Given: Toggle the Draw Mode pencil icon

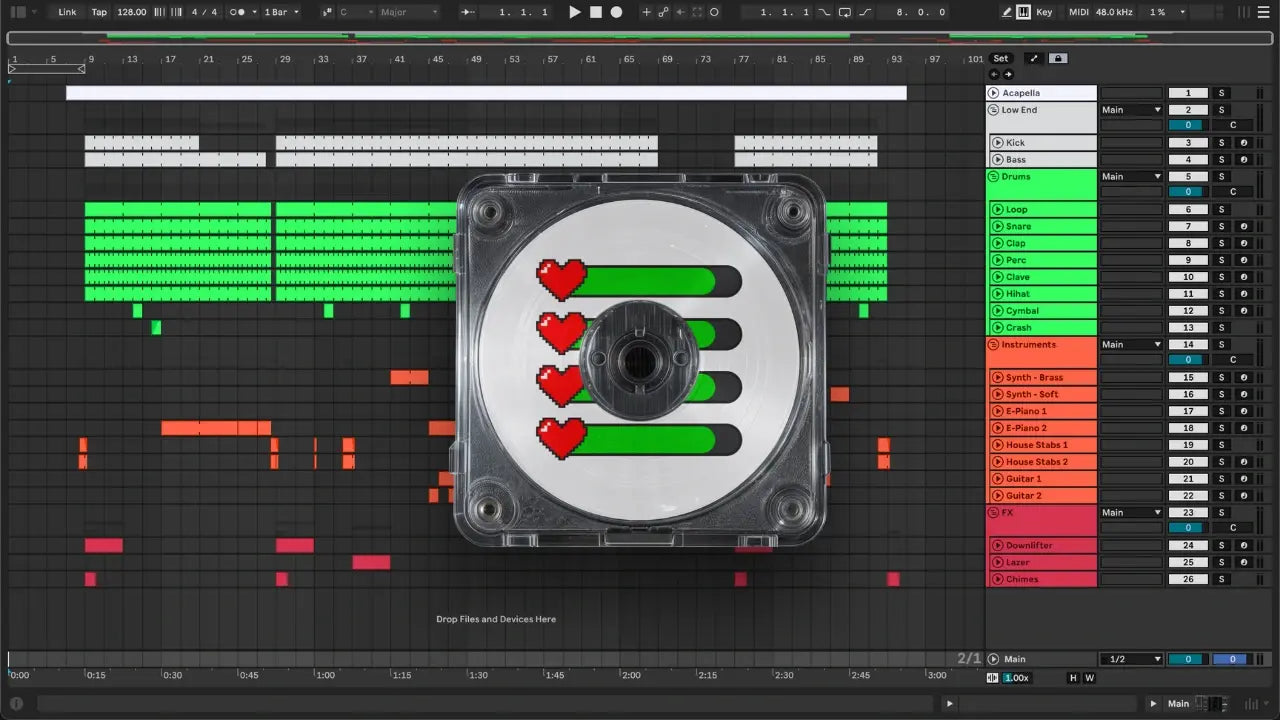Looking at the screenshot, I should 1007,12.
